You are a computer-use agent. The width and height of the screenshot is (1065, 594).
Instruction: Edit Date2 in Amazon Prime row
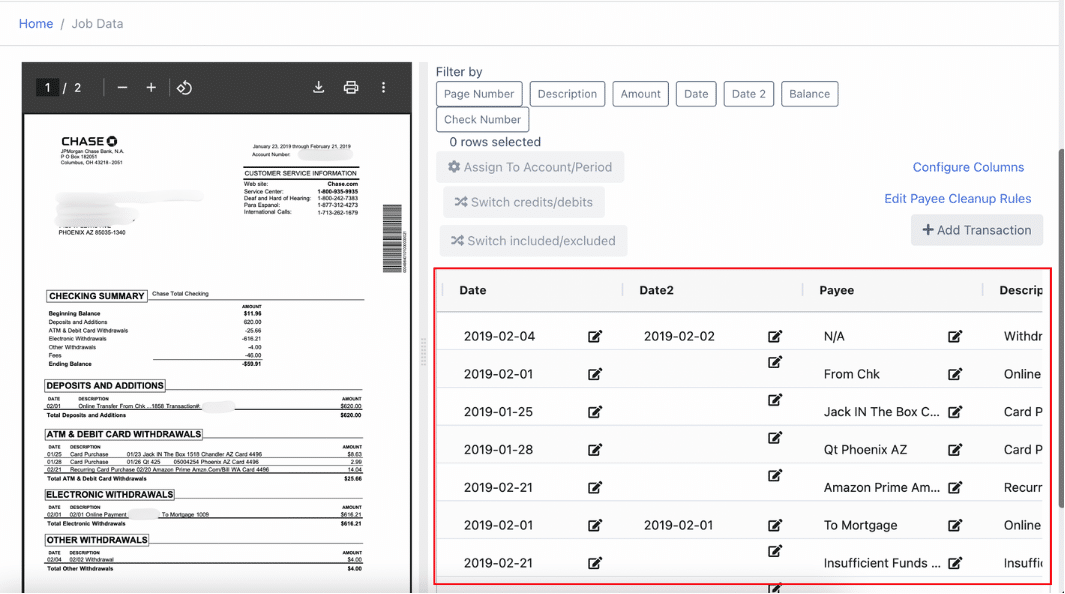[x=775, y=475]
